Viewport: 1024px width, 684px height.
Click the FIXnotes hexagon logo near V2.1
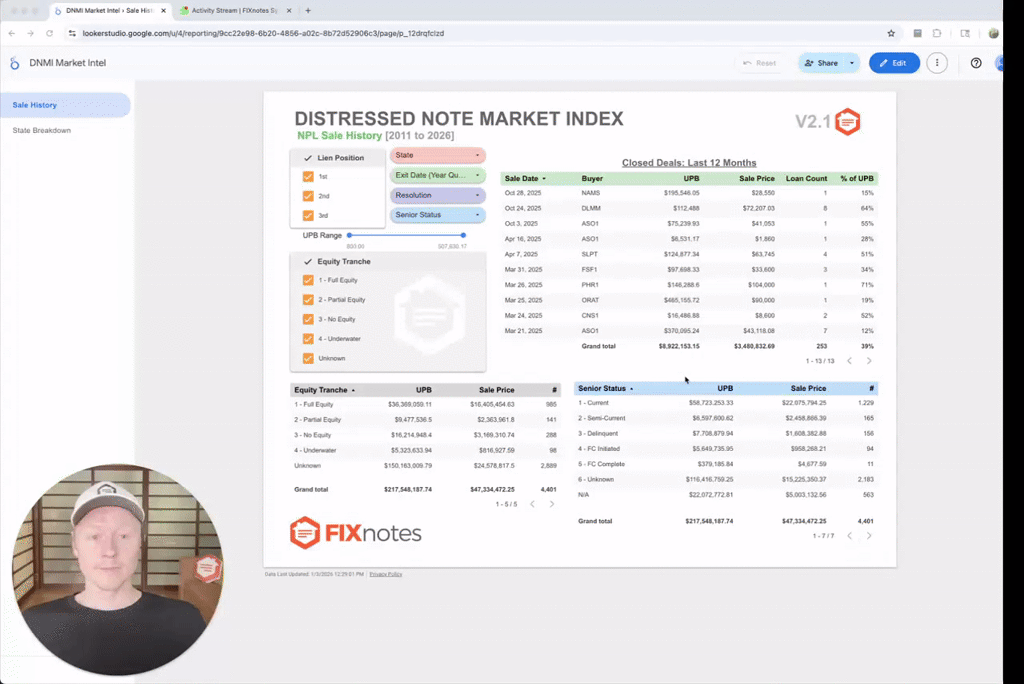[848, 122]
